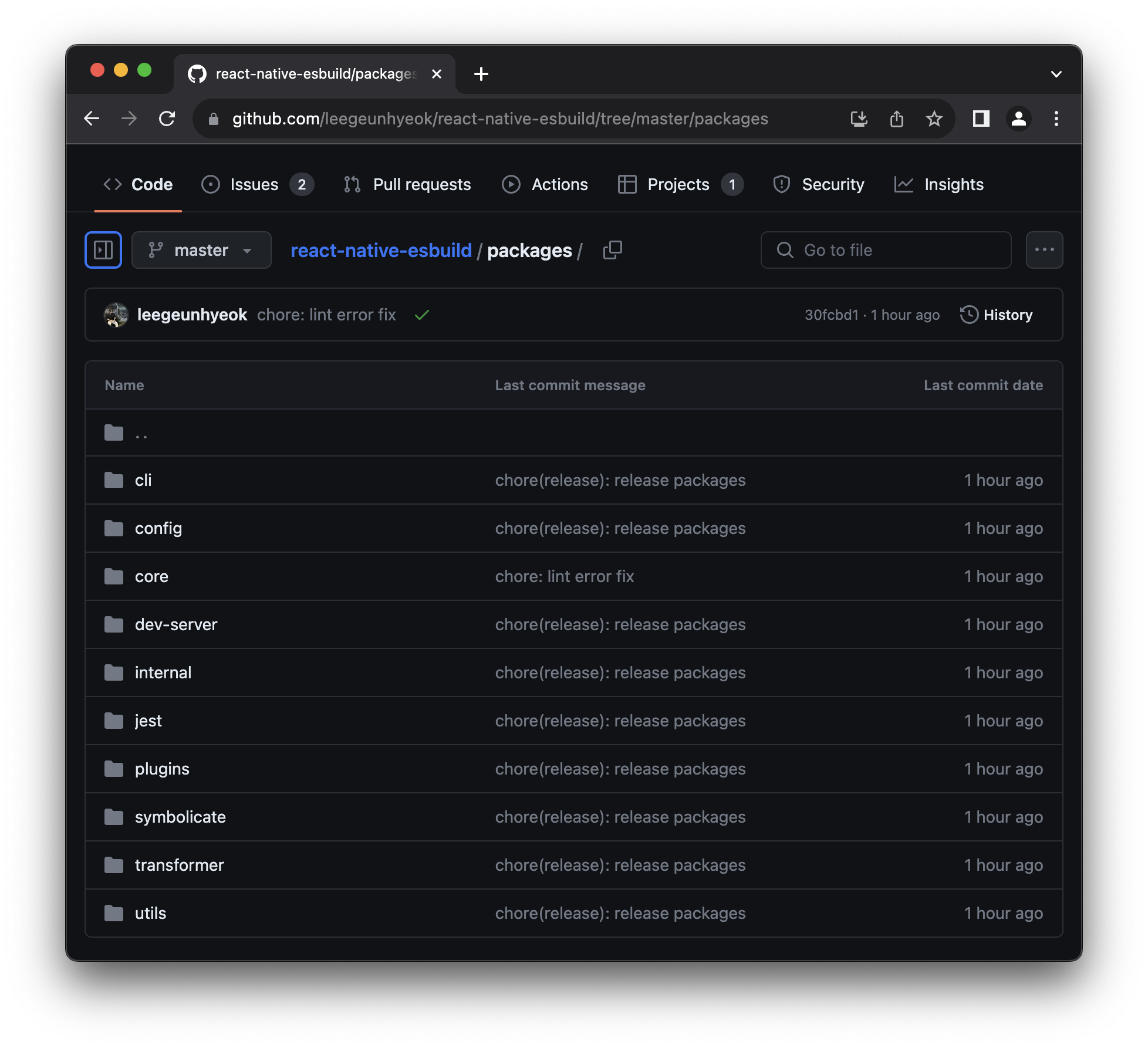Expand the browser tab search chevron
The height and width of the screenshot is (1048, 1148).
pyautogui.click(x=1056, y=74)
